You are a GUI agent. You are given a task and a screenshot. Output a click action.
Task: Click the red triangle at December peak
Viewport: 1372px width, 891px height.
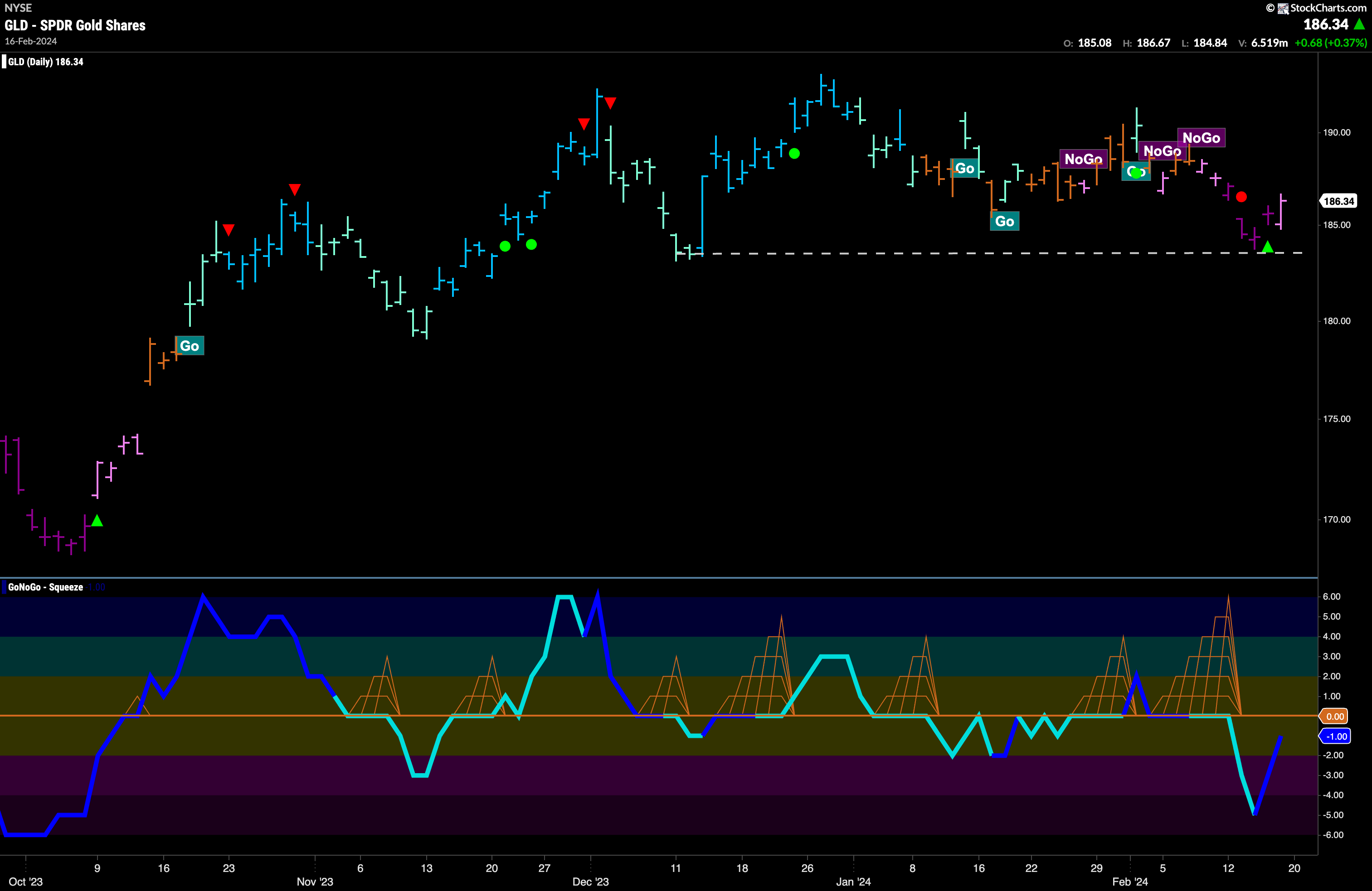610,103
